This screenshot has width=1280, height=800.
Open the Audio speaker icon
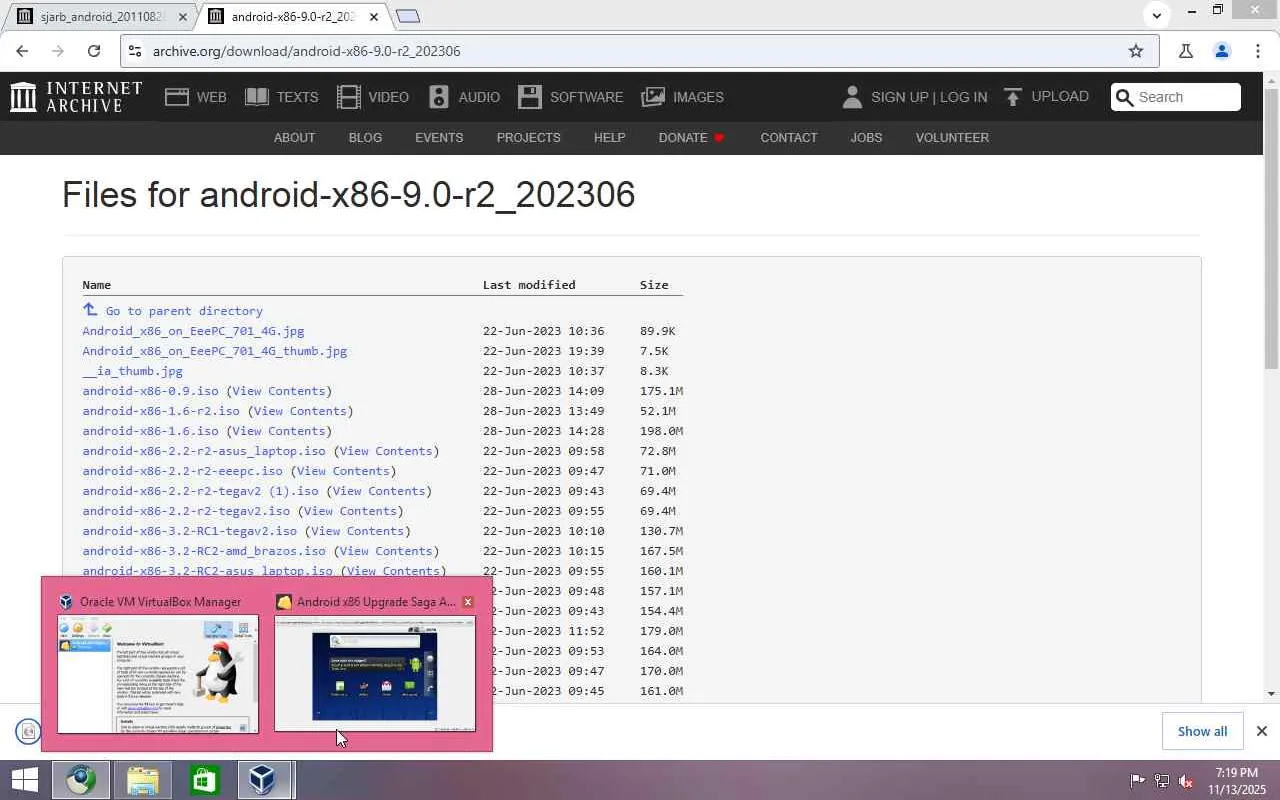[x=439, y=97]
